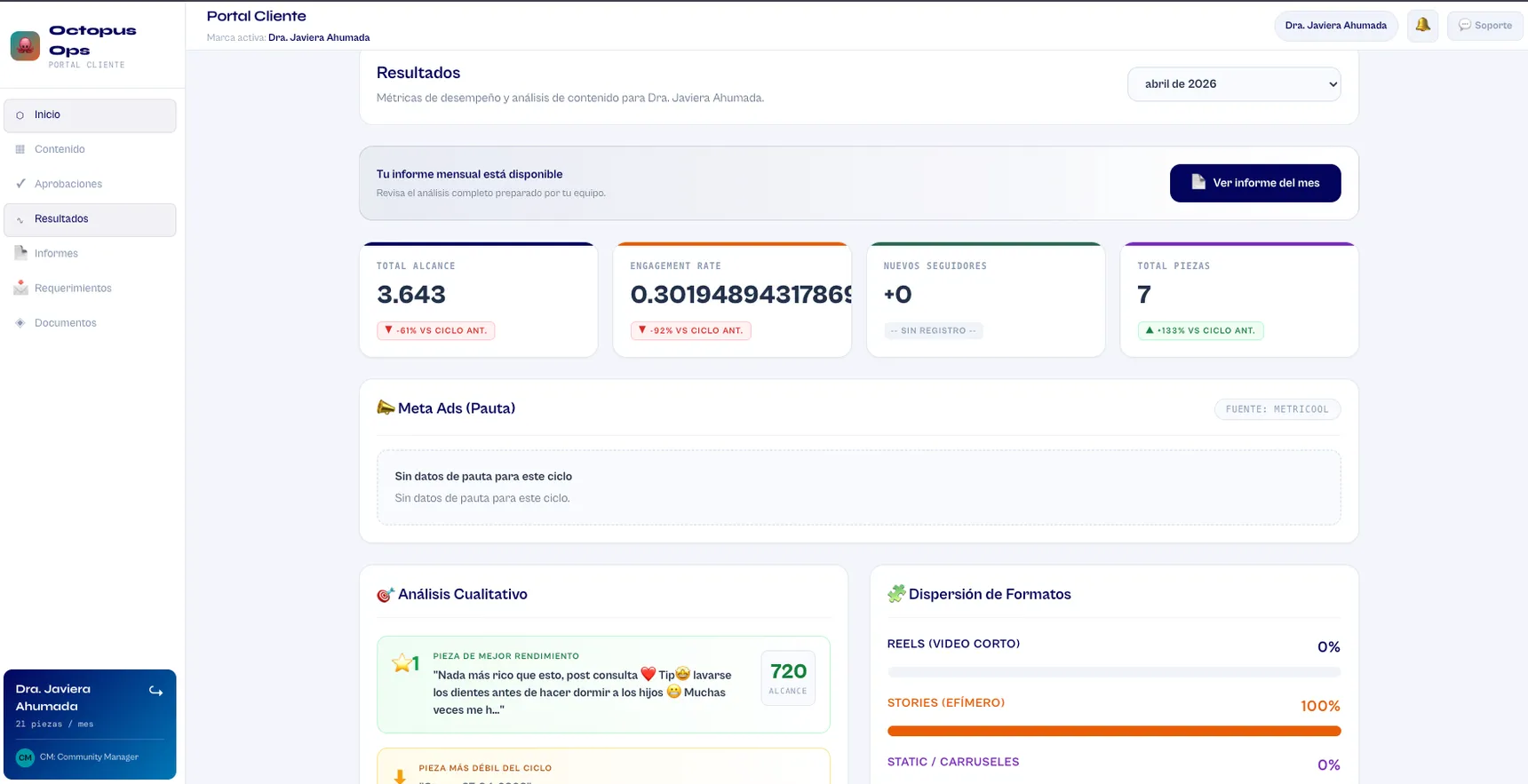Click the Aprobaciones checkmark icon

20,184
